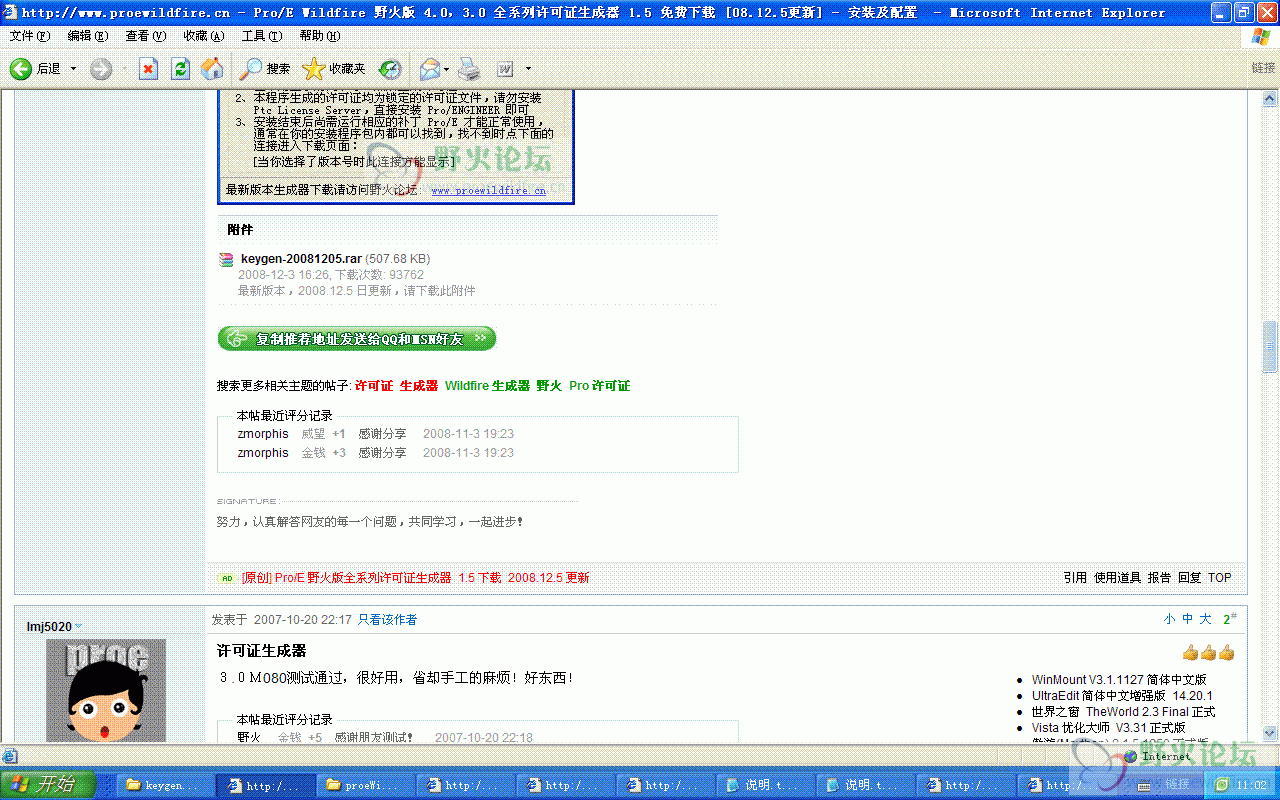Open the 工具 menu
The height and width of the screenshot is (800, 1280).
pyautogui.click(x=262, y=35)
